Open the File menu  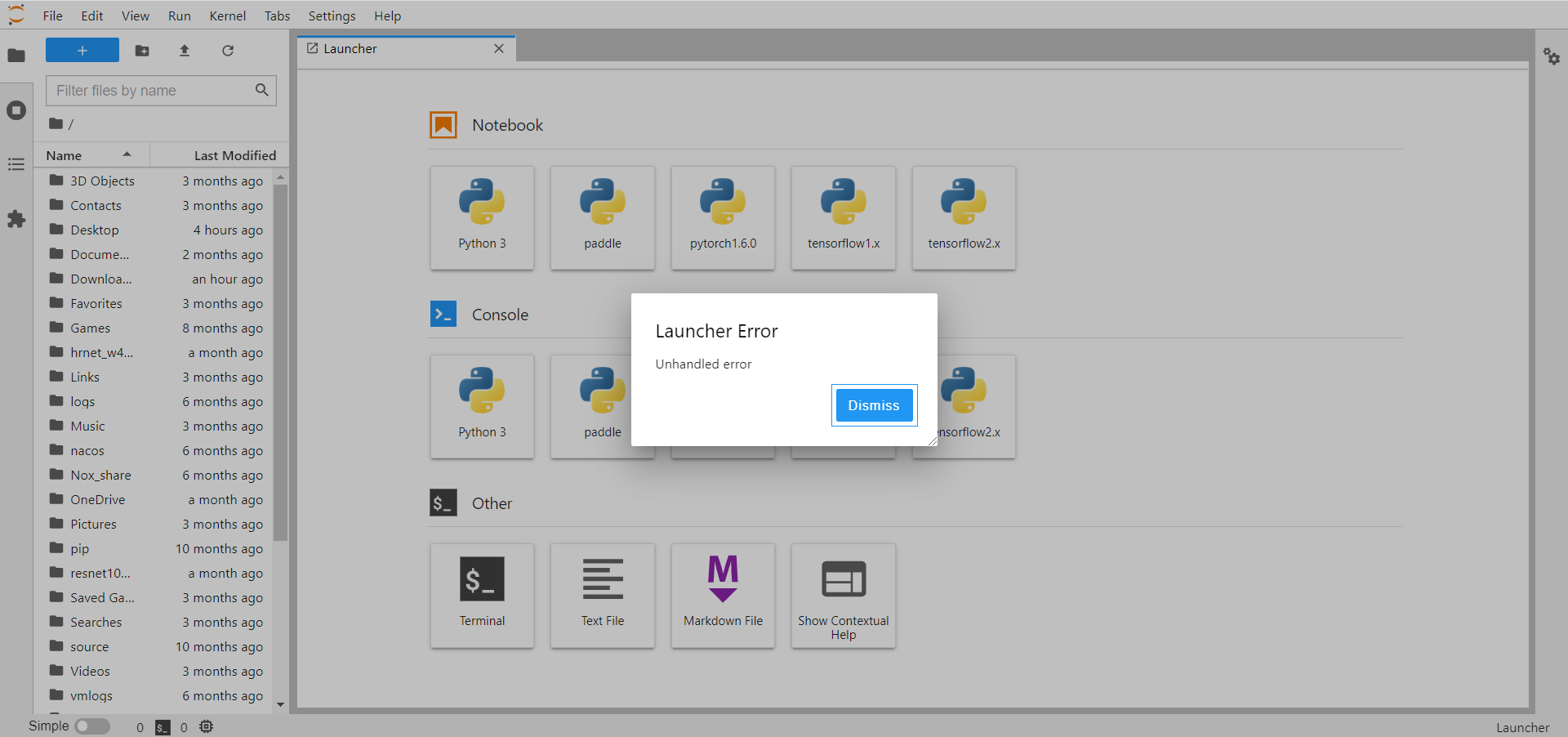click(52, 16)
